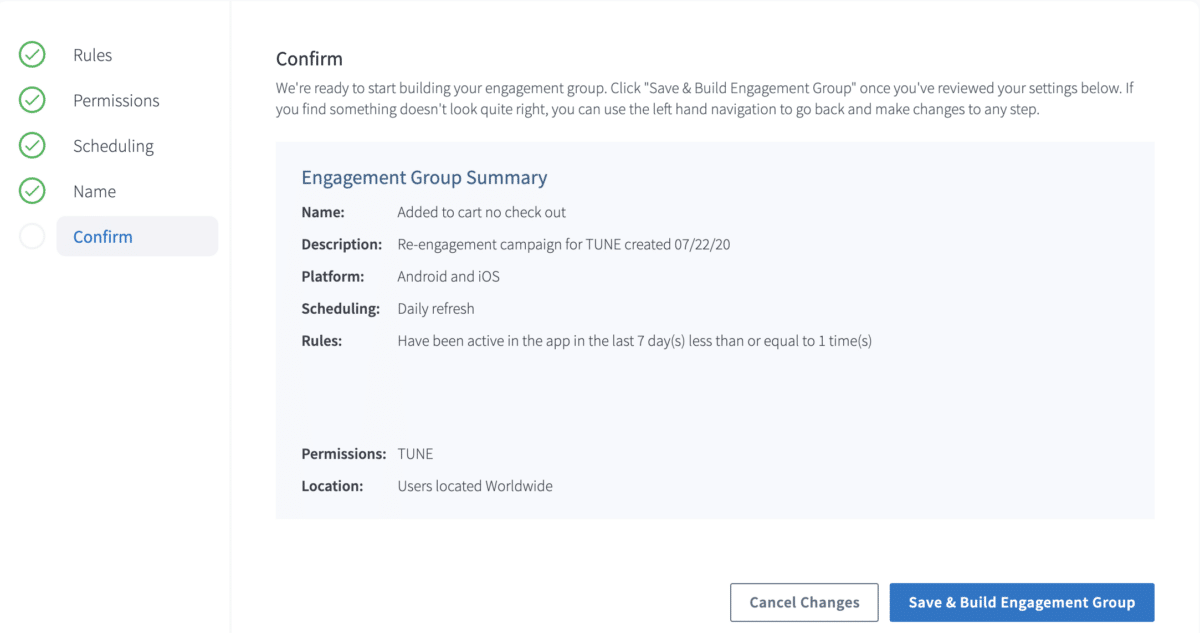Go to the Scheduling step

coord(113,145)
